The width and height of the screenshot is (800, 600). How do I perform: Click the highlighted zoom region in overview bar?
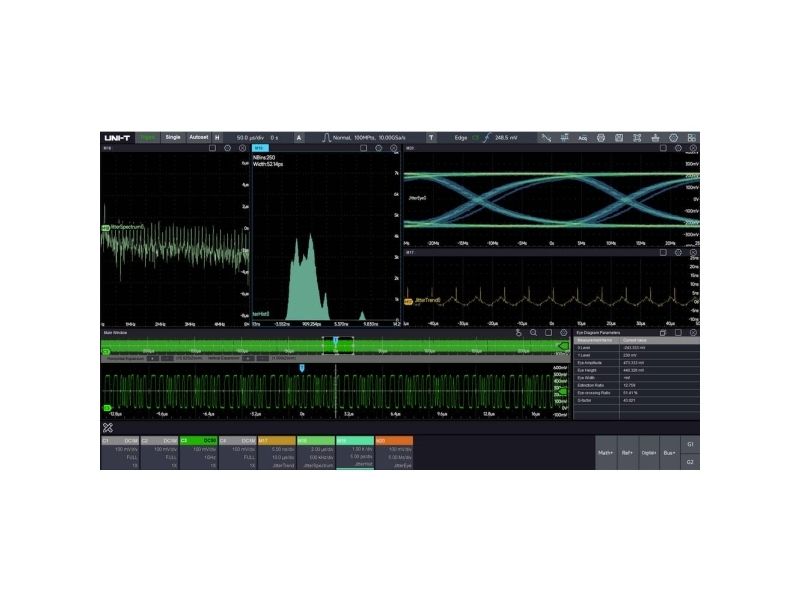point(338,346)
